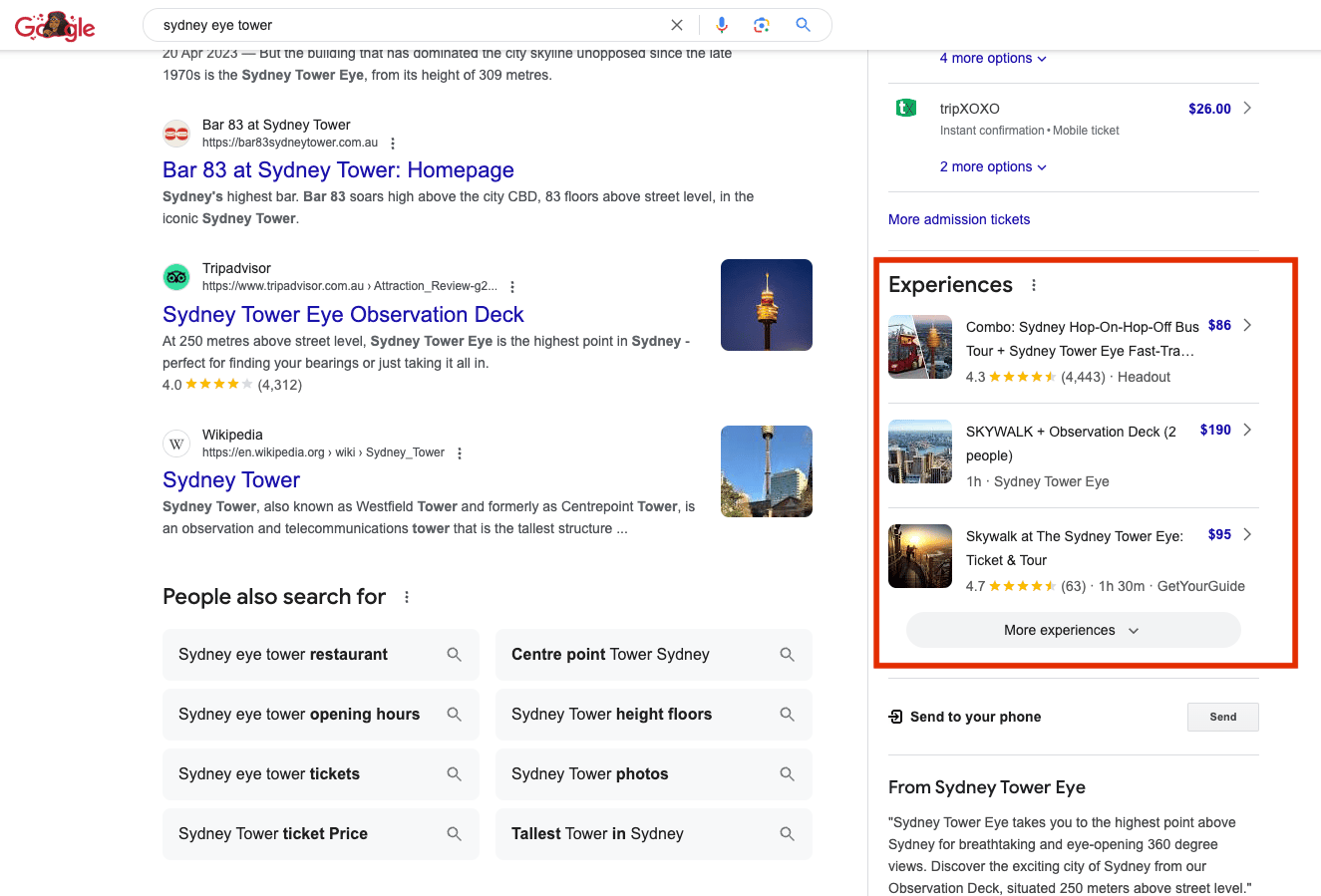Open three-dot menu for Bar 83 result
The height and width of the screenshot is (896, 1321).
pyautogui.click(x=393, y=144)
